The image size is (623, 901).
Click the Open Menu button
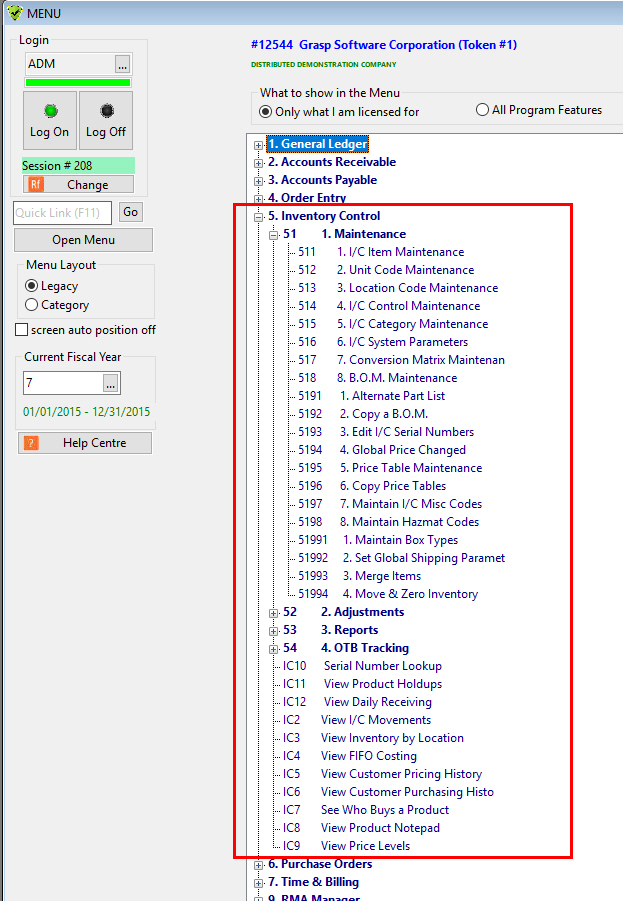83,240
